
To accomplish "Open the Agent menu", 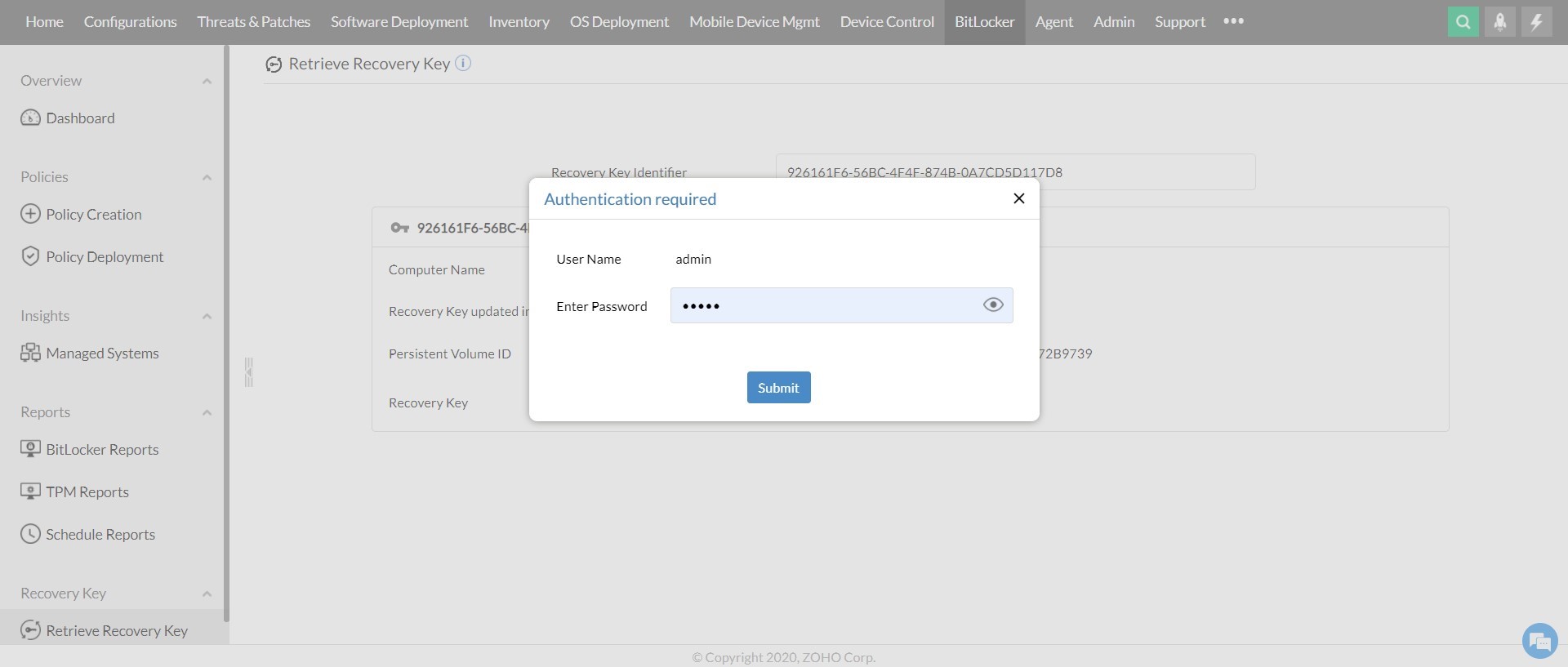I will pyautogui.click(x=1053, y=22).
